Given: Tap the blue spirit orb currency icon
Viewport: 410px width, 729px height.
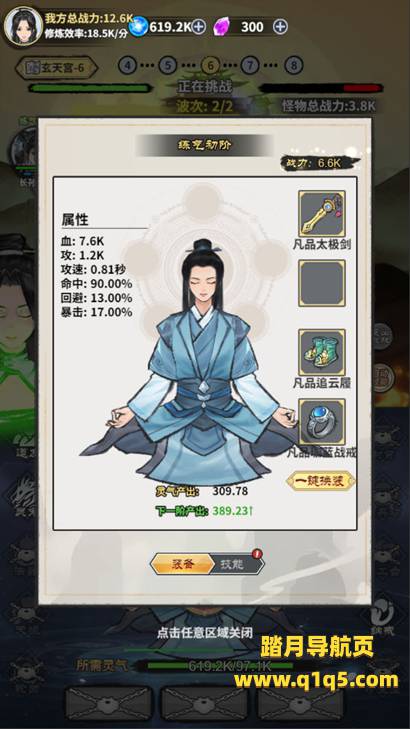Looking at the screenshot, I should 138,27.
